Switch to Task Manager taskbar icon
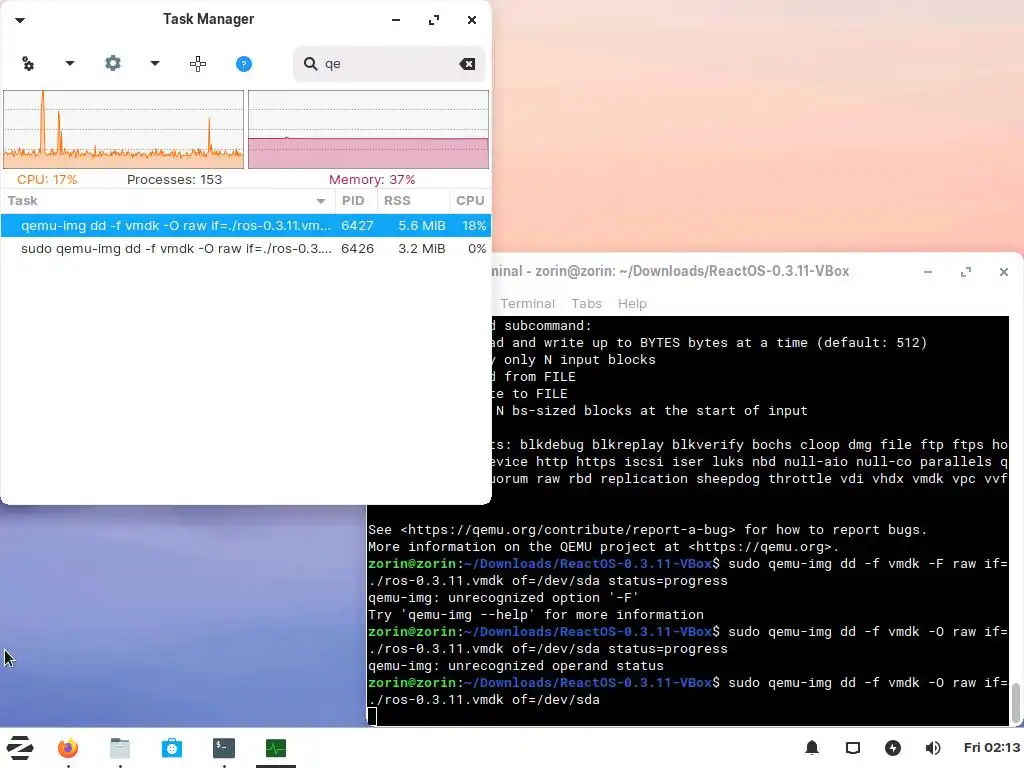 (x=276, y=748)
